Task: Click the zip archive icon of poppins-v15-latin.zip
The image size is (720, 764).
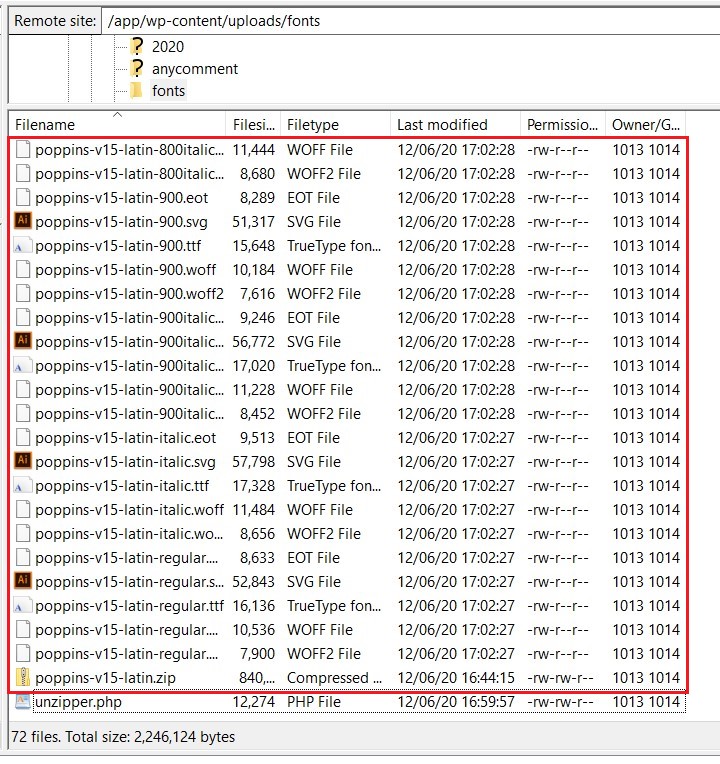Action: point(23,678)
